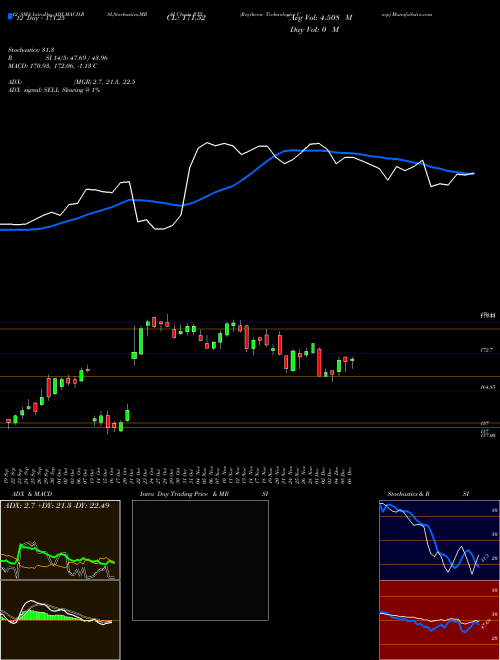Click the 'Stochastics & R SI' panel title
The height and width of the screenshot is (660, 500).
coord(428,494)
